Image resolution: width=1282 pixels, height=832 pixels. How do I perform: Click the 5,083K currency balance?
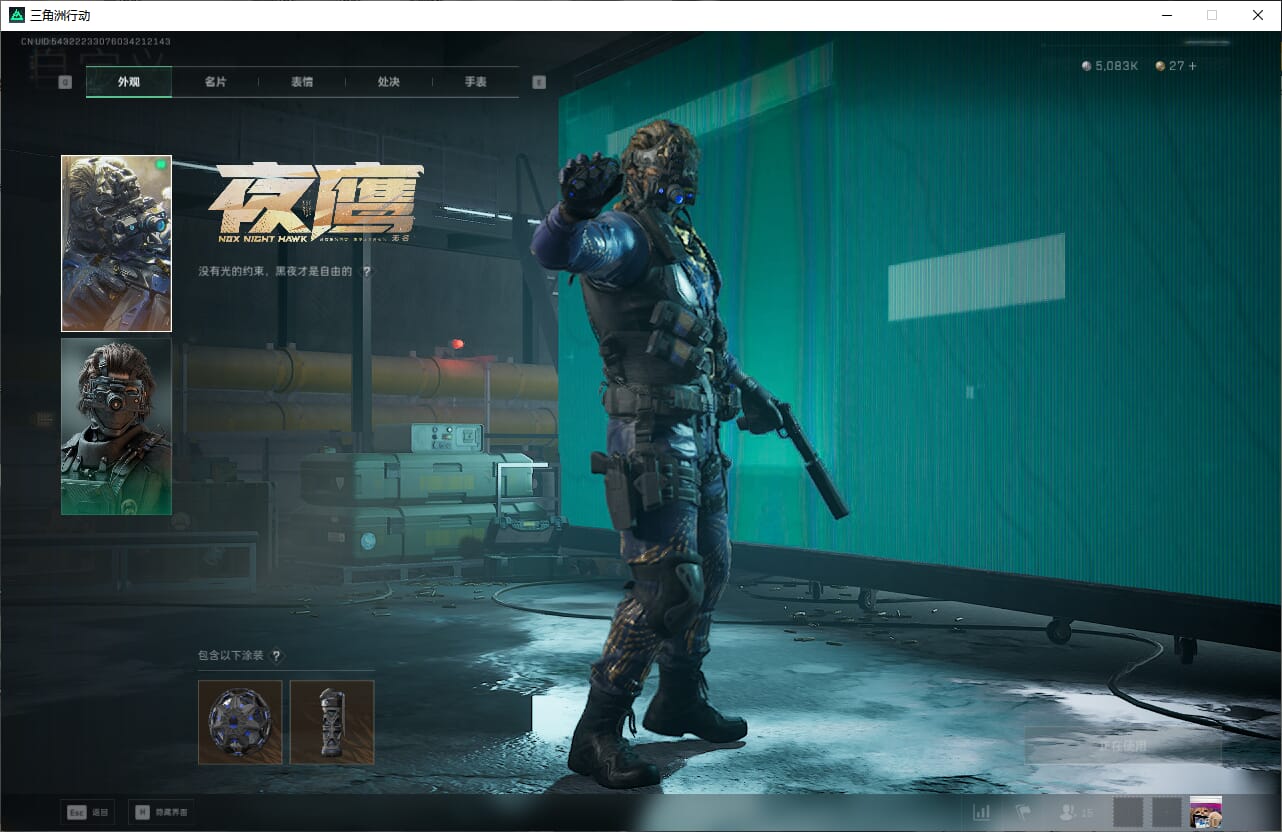click(x=1117, y=66)
